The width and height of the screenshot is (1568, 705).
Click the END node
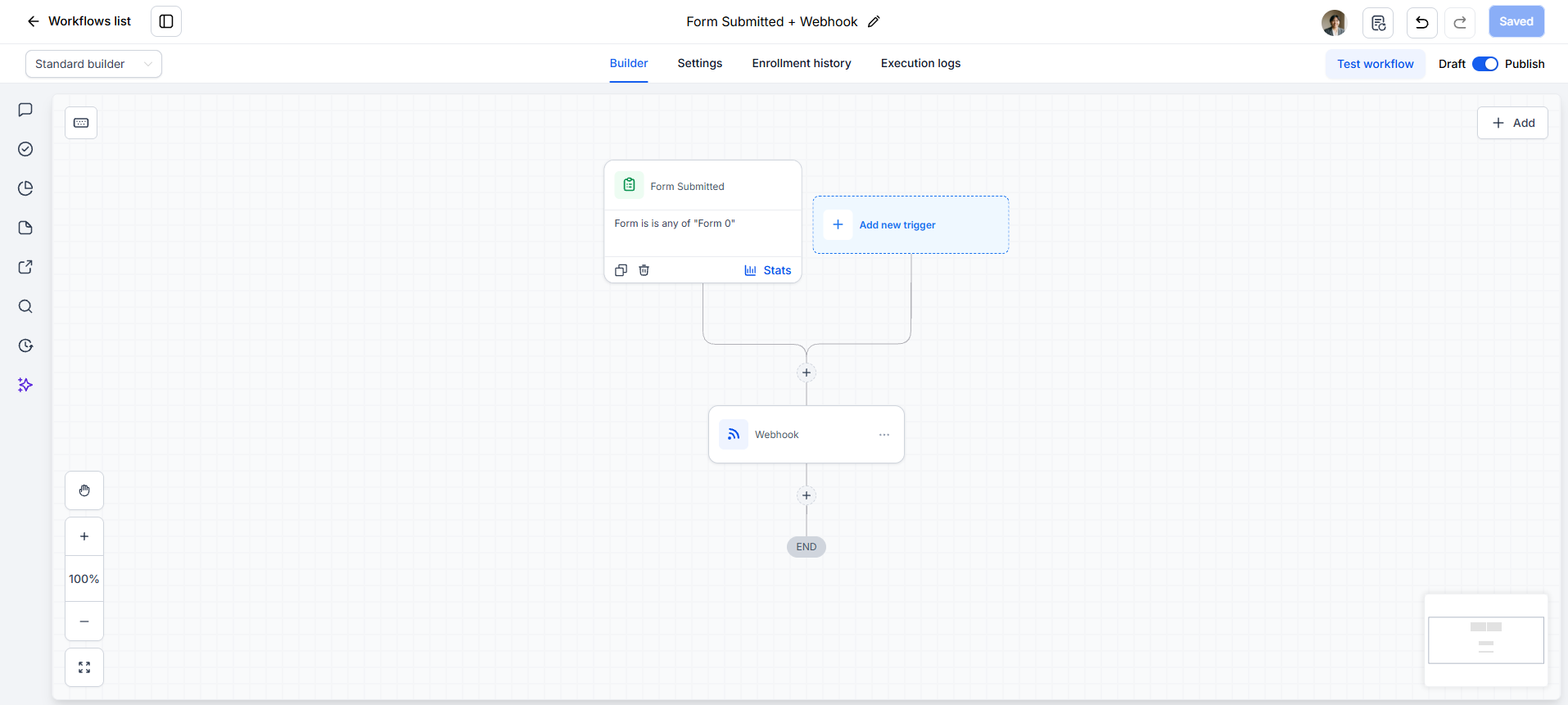tap(807, 547)
